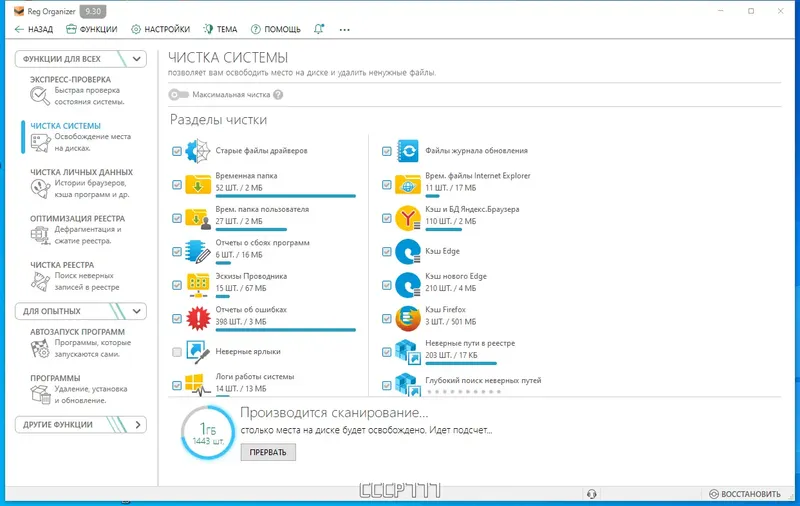Open the Тема menu

pyautogui.click(x=220, y=29)
